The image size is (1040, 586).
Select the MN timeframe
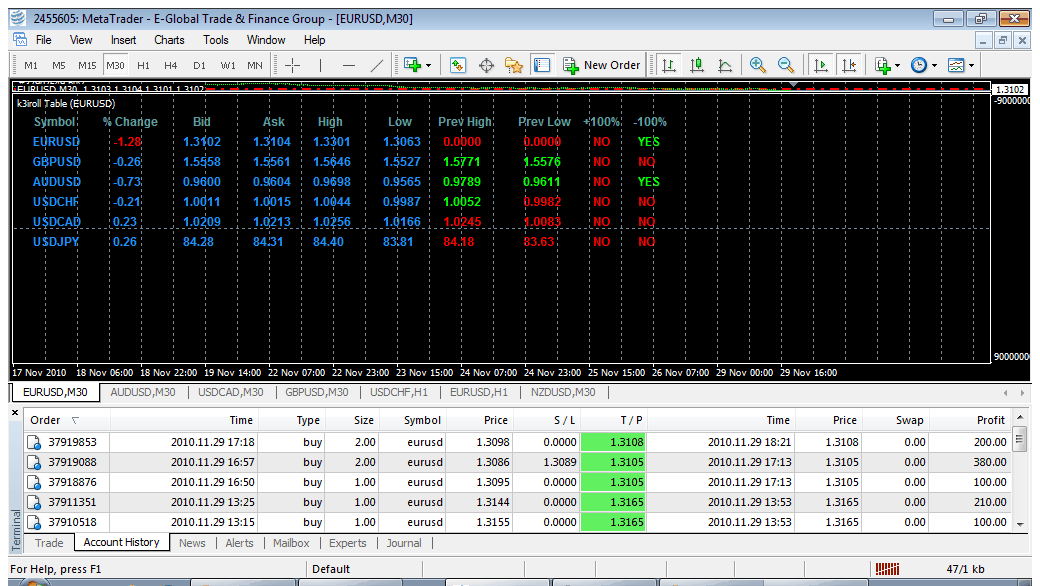click(x=255, y=66)
